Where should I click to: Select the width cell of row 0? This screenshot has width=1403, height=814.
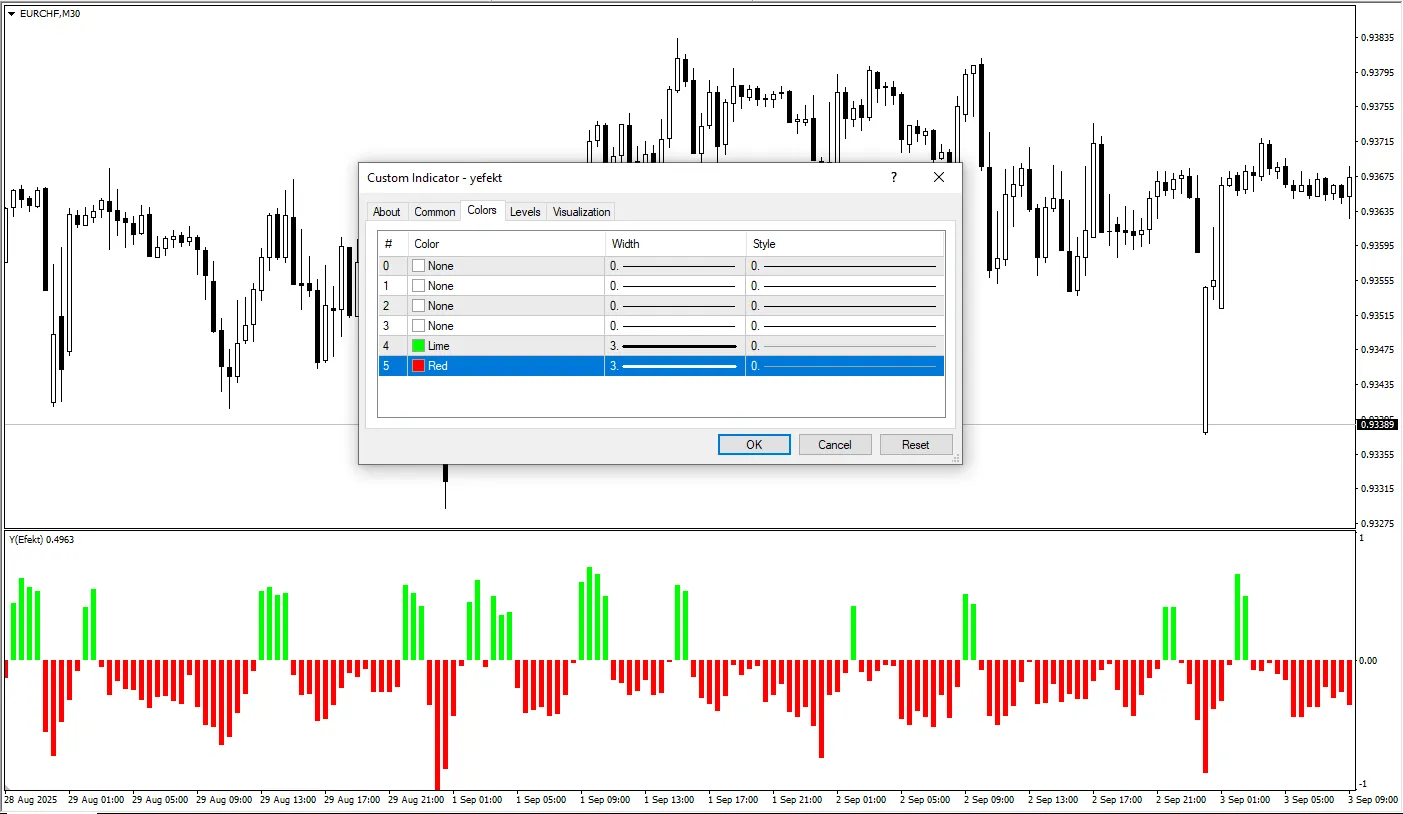[x=675, y=266]
